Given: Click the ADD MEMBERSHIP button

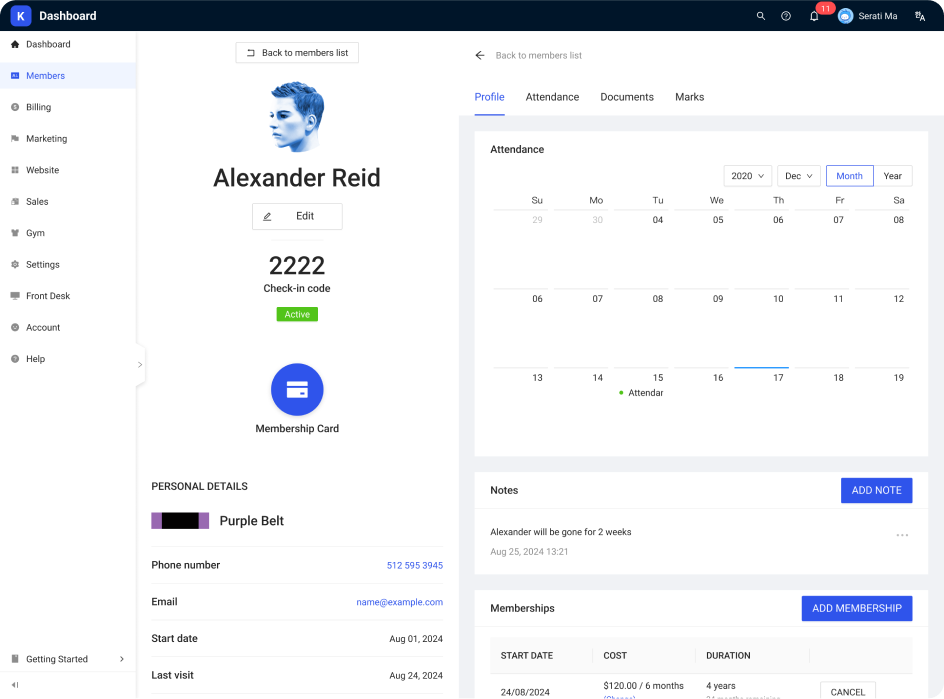Looking at the screenshot, I should (x=856, y=608).
